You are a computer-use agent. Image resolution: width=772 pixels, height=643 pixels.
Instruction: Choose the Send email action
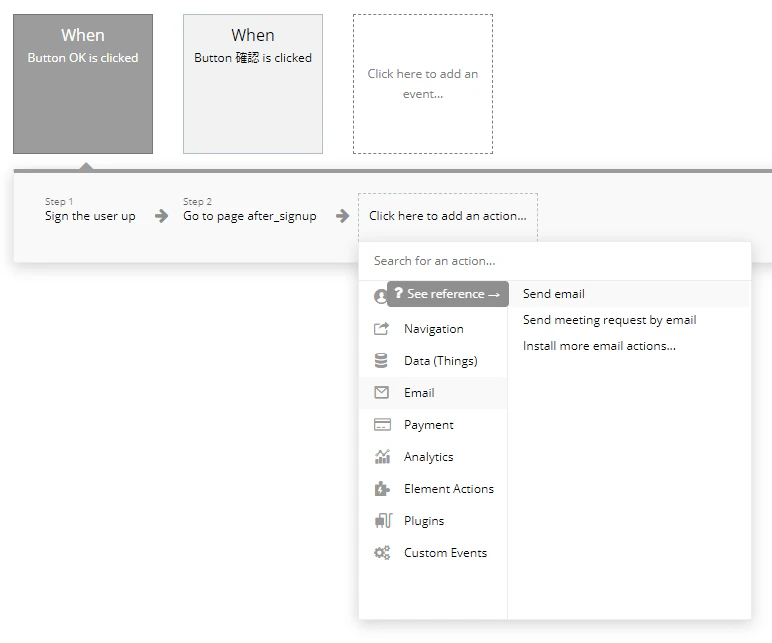pyautogui.click(x=629, y=294)
